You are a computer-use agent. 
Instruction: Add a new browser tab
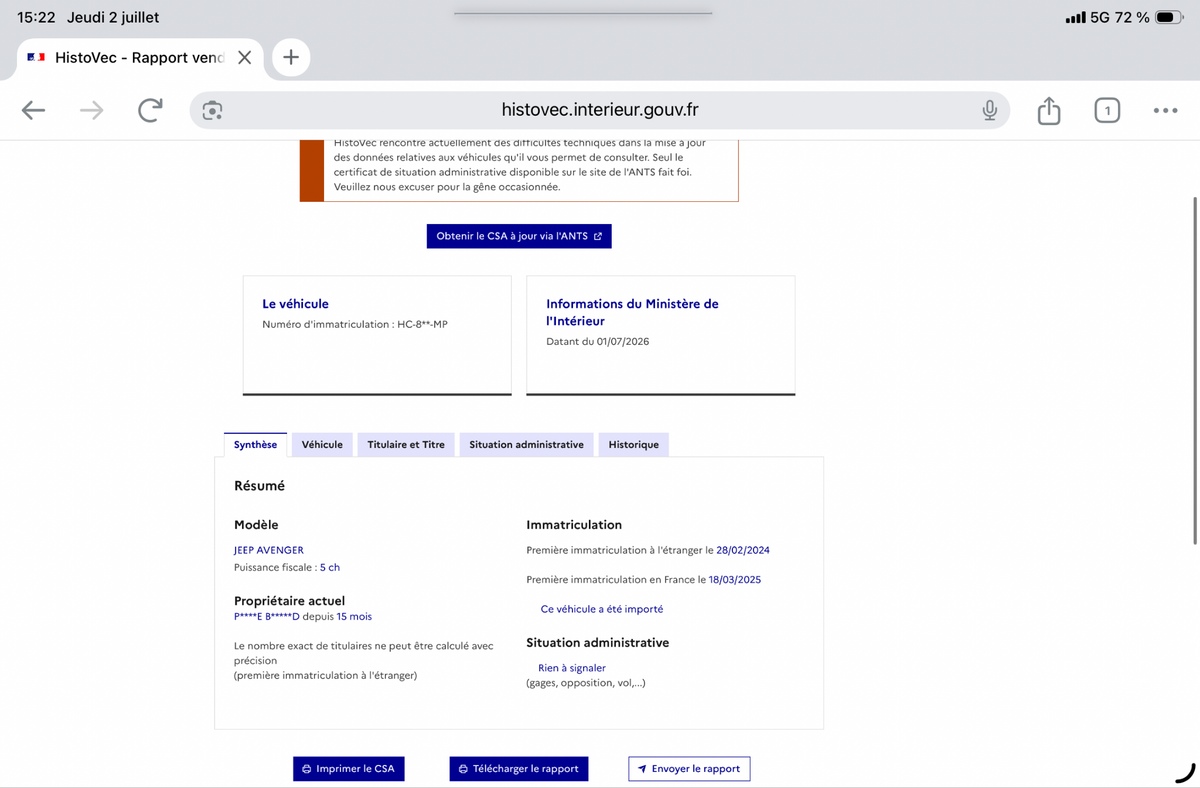point(291,57)
